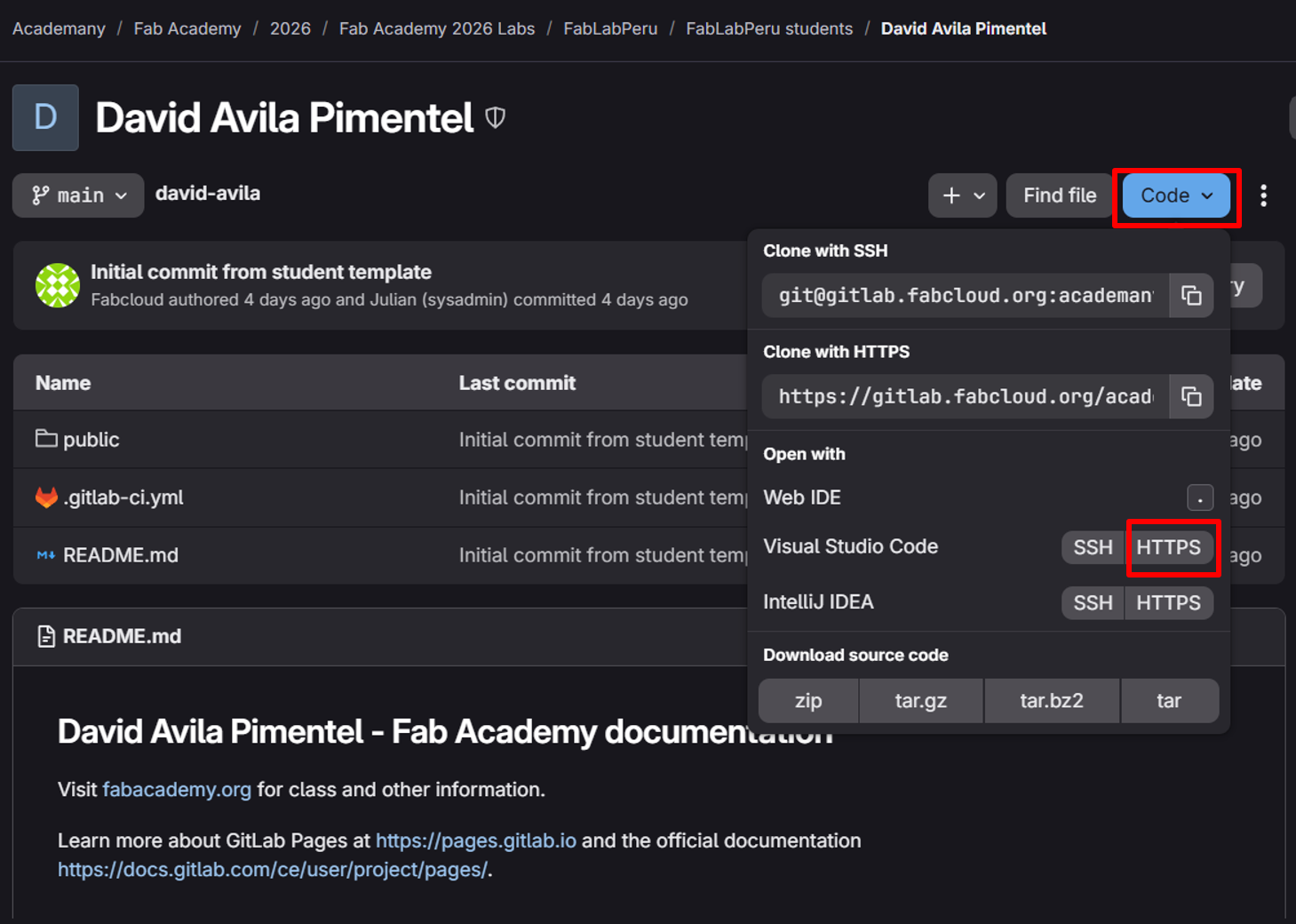Download source code as zip
The height and width of the screenshot is (924, 1296).
[x=808, y=701]
